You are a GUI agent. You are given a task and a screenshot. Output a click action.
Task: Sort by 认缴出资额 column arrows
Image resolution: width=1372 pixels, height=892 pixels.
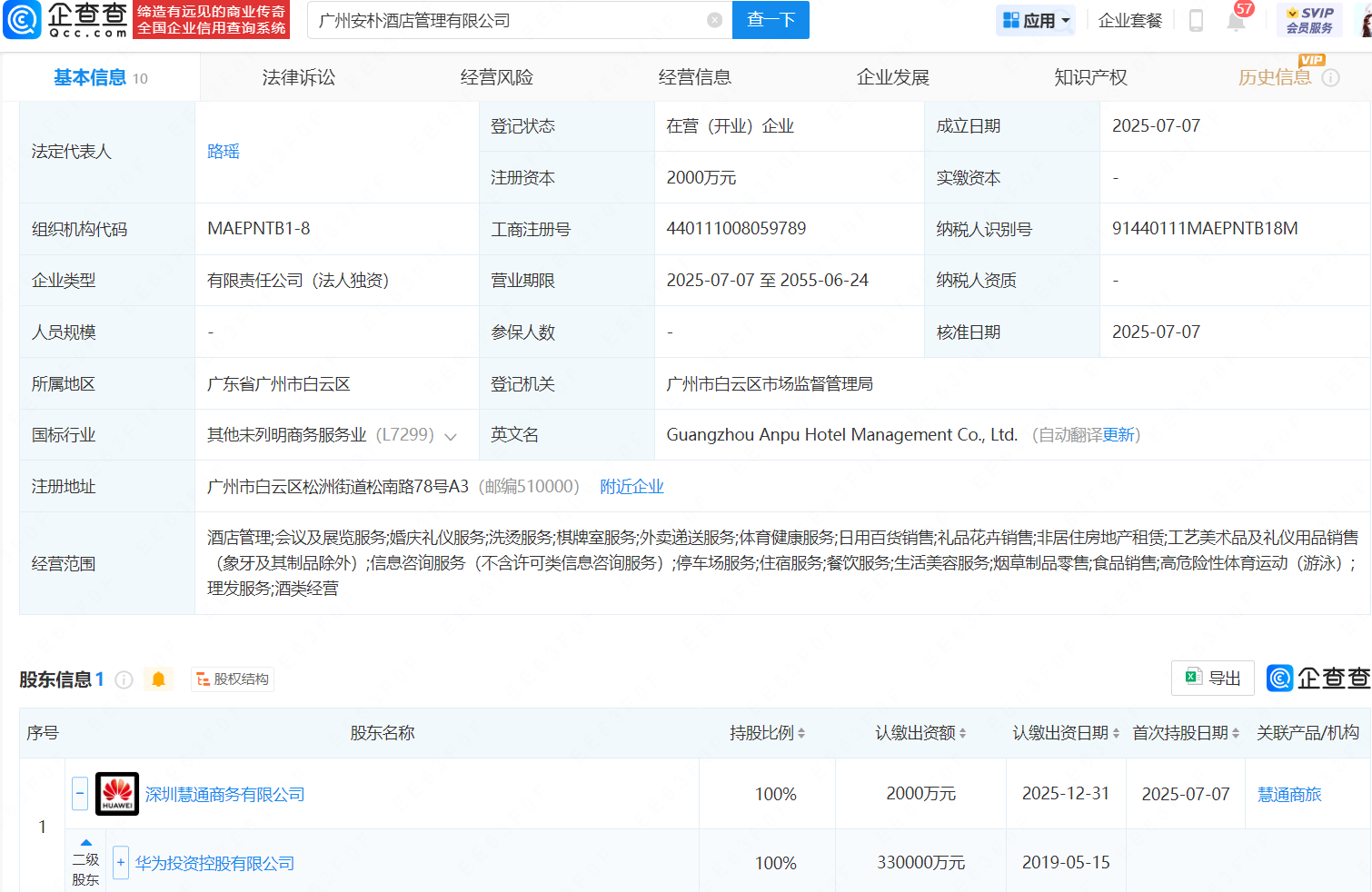pos(962,733)
